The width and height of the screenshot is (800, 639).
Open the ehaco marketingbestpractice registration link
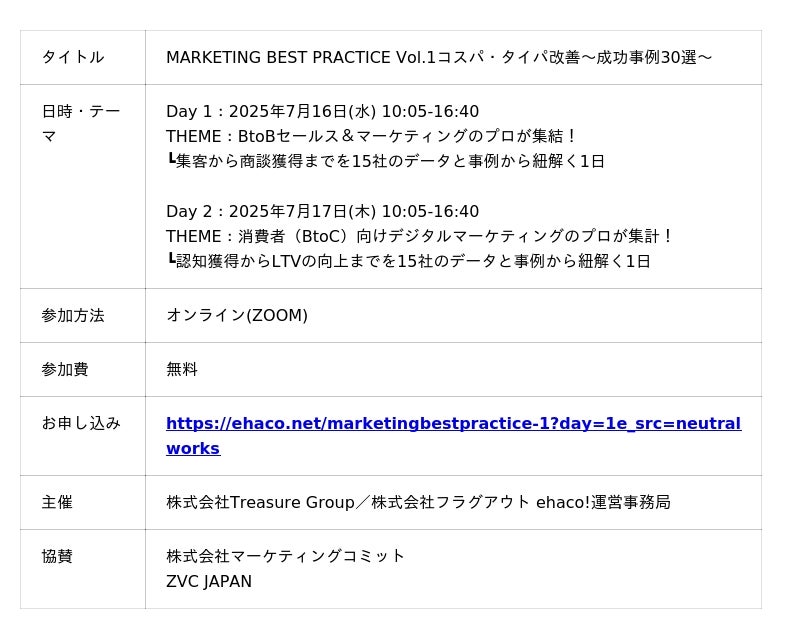click(452, 424)
